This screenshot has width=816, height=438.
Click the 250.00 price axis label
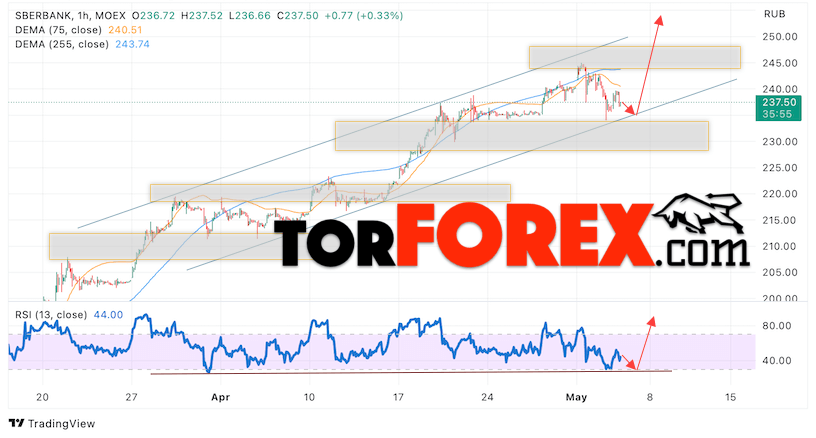(x=780, y=36)
